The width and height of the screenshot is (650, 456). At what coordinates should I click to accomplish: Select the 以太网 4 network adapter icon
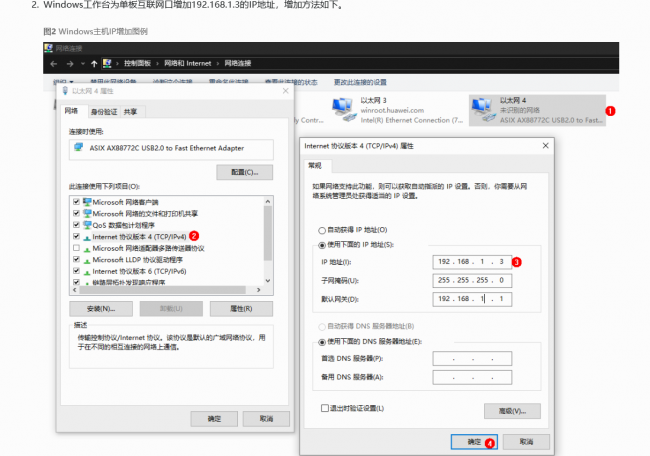click(x=483, y=110)
